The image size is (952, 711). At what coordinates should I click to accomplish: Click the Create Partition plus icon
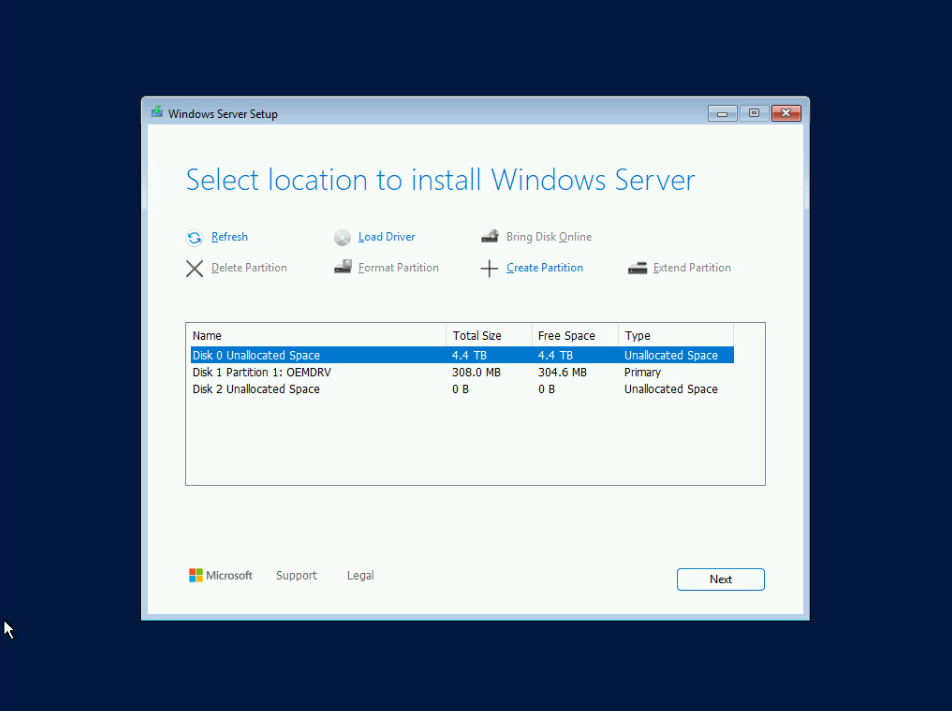pos(490,268)
